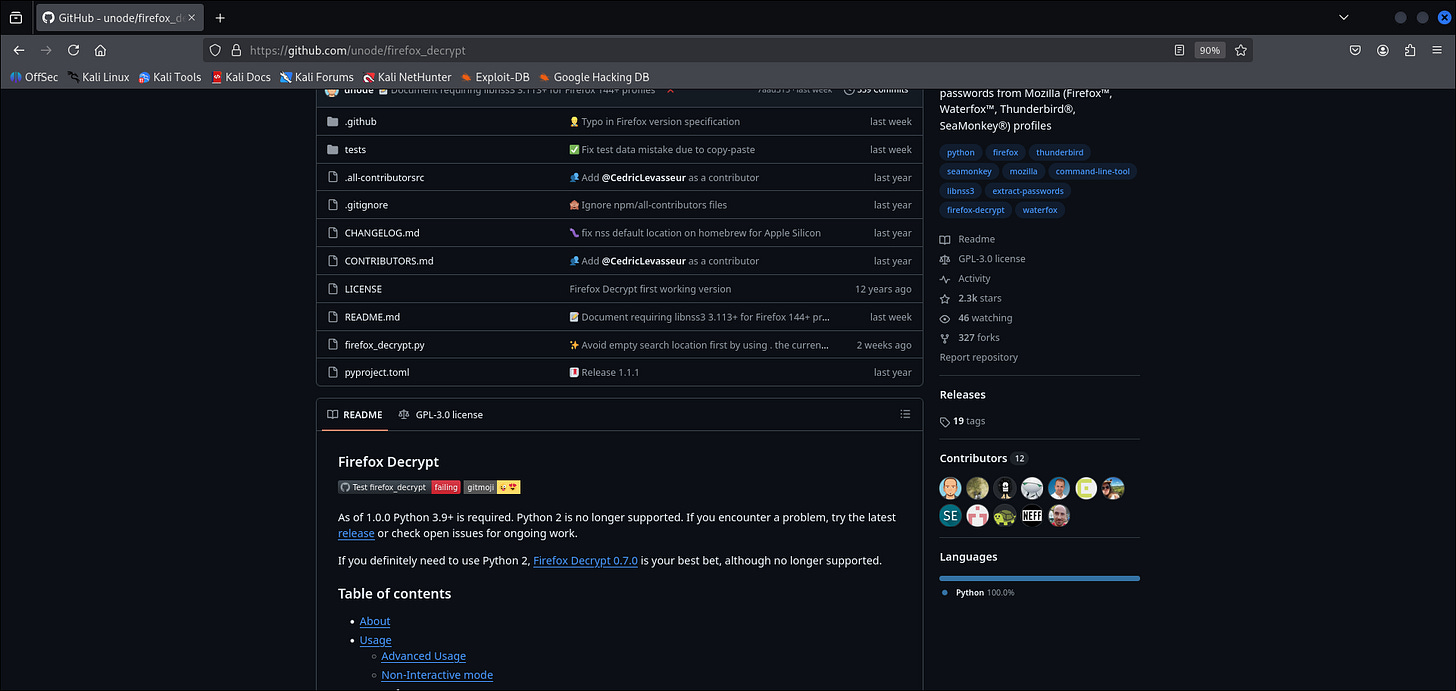
Task: Click the command-line-tool topic tag
Action: pyautogui.click(x=1092, y=171)
